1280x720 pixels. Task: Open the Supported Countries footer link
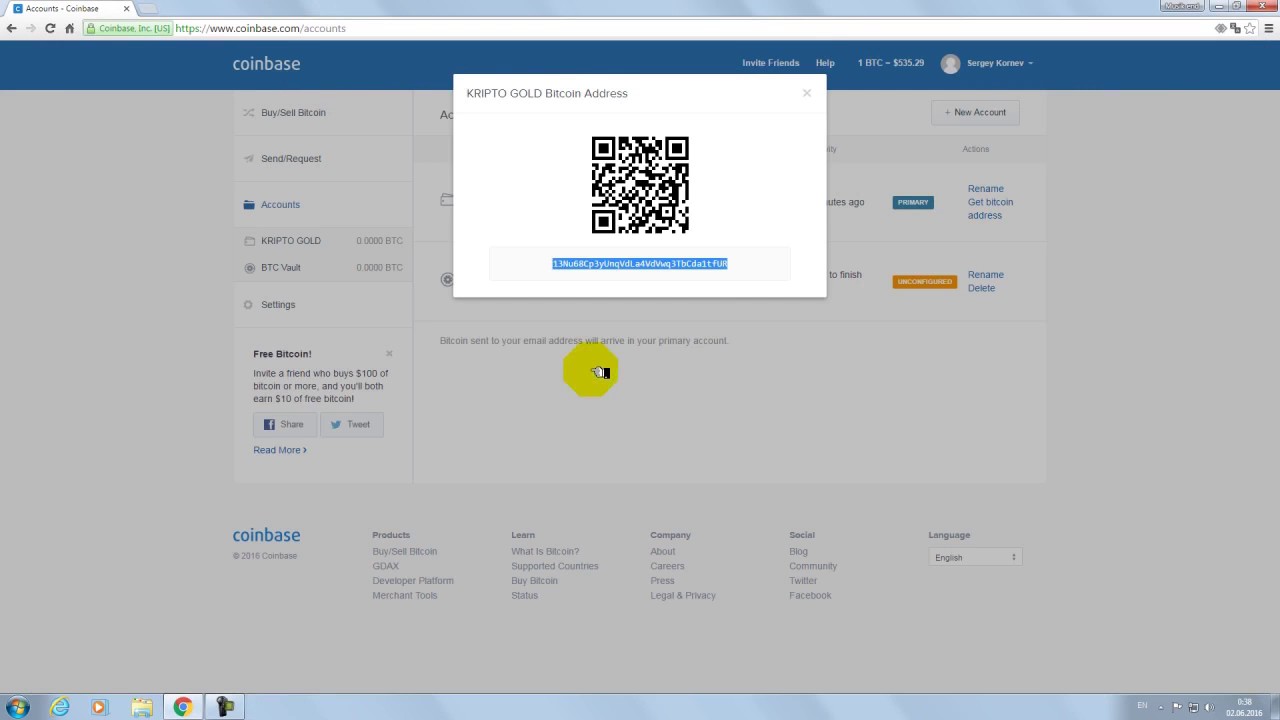point(555,566)
